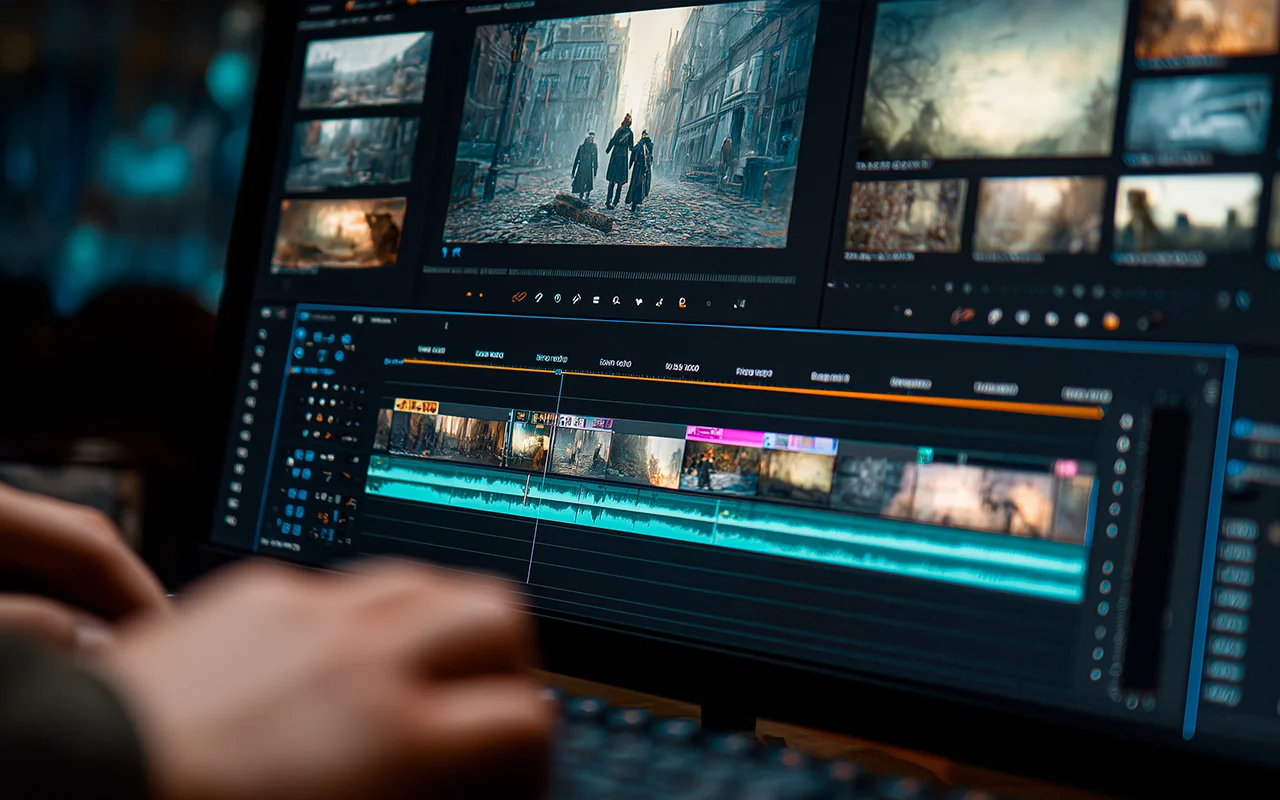The image size is (1280, 800).
Task: Click the clock-shaped circle icon below the preview
Action: point(557,298)
